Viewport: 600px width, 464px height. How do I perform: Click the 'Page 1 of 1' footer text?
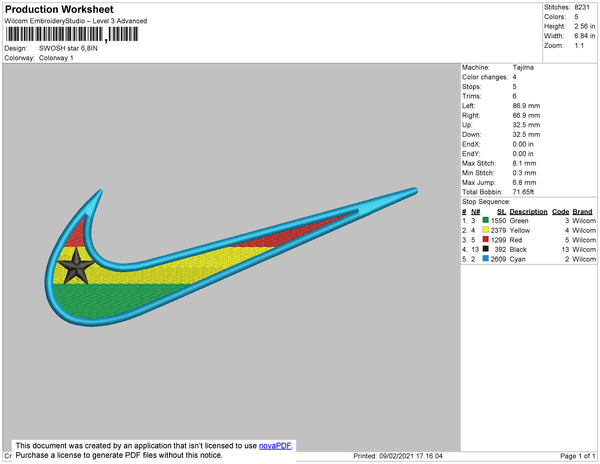click(x=577, y=456)
